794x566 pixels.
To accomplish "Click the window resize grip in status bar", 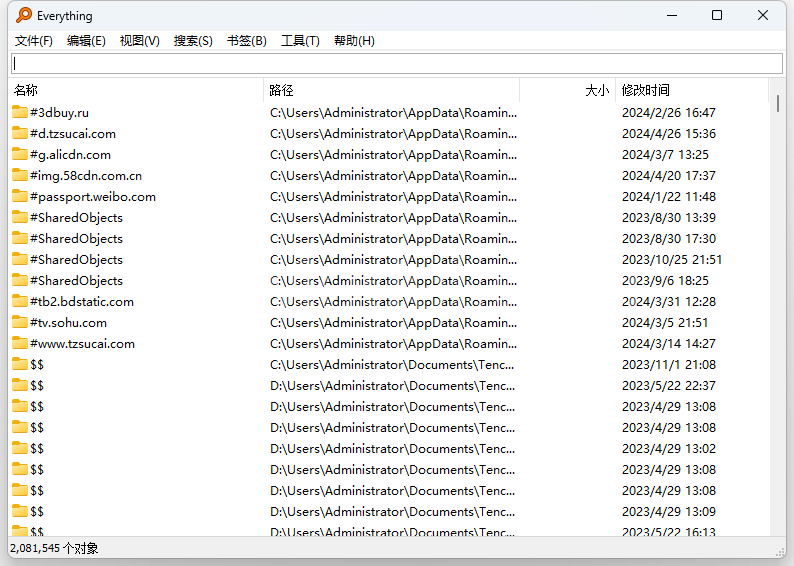I will [780, 552].
